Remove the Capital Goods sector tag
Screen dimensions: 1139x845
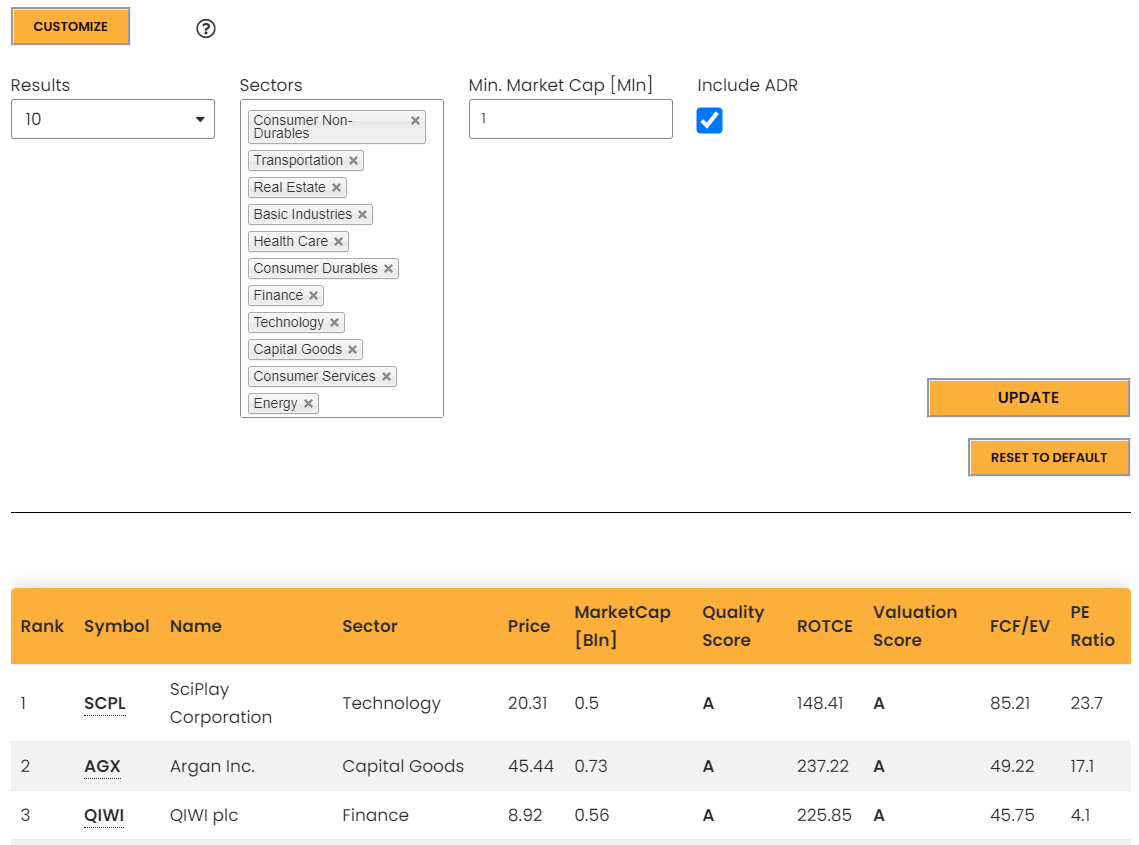pyautogui.click(x=352, y=349)
